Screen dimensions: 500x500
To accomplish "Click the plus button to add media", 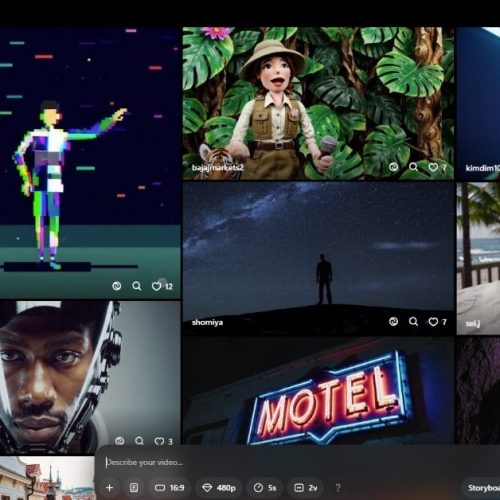I will [x=109, y=488].
